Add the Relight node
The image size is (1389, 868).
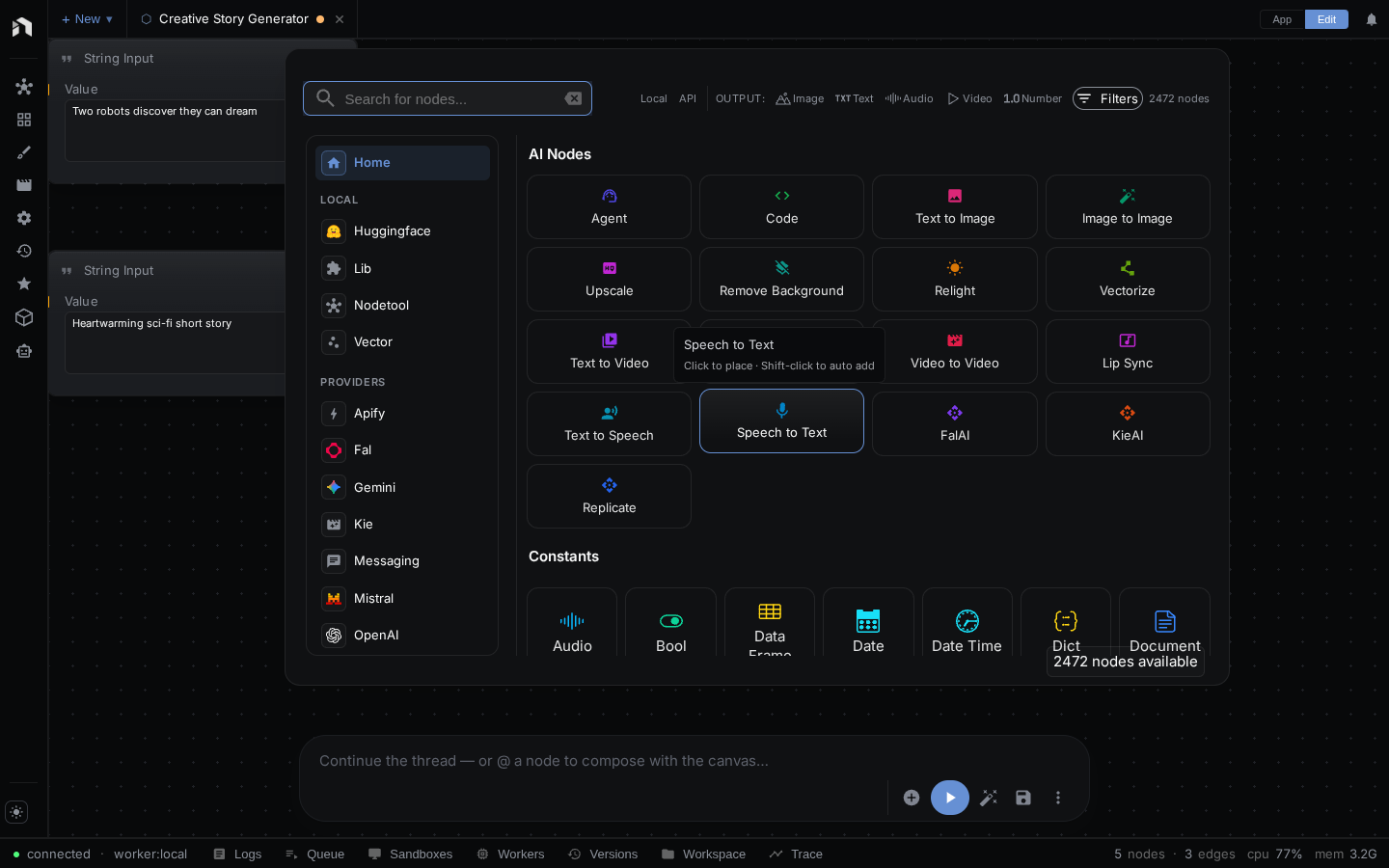955,279
